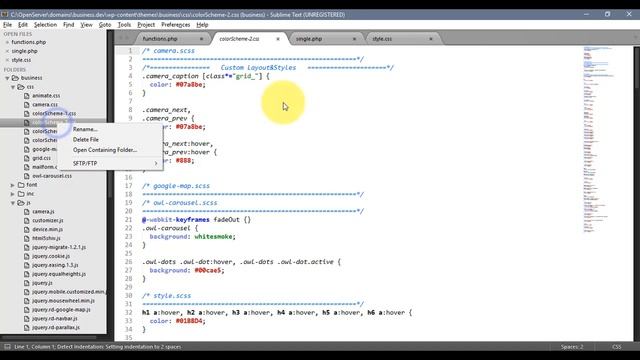The width and height of the screenshot is (640, 360).
Task: Open jquery.easing.1.3.js in the sidebar
Action: click(55, 265)
